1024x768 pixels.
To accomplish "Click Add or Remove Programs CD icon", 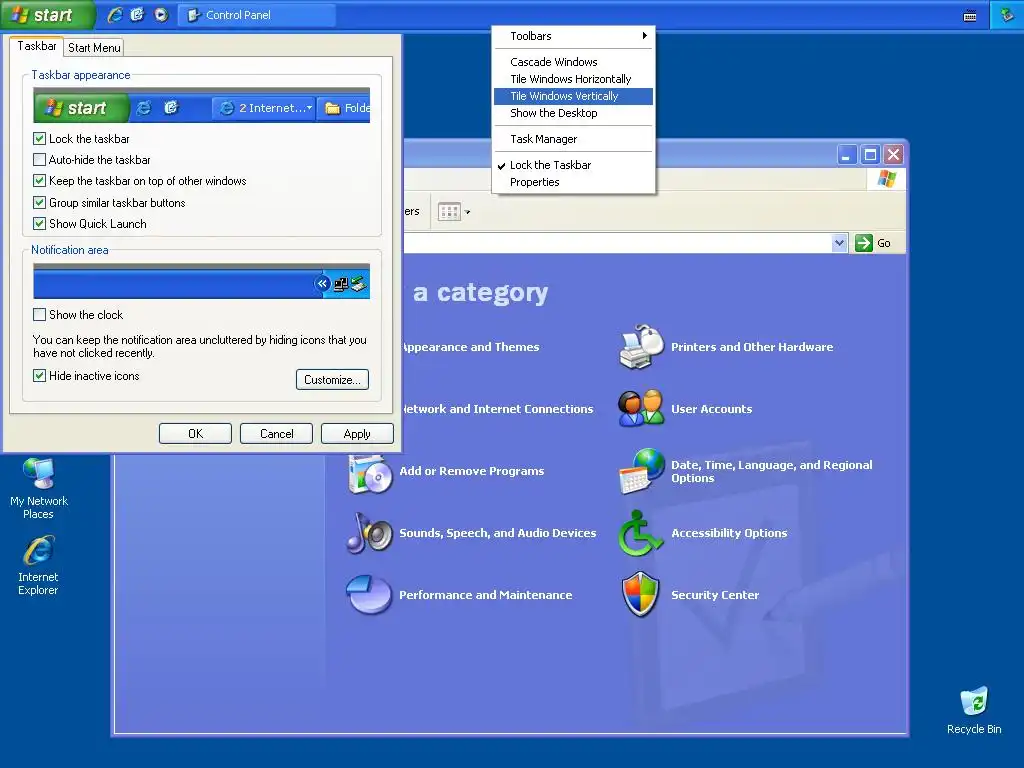I will click(x=370, y=473).
